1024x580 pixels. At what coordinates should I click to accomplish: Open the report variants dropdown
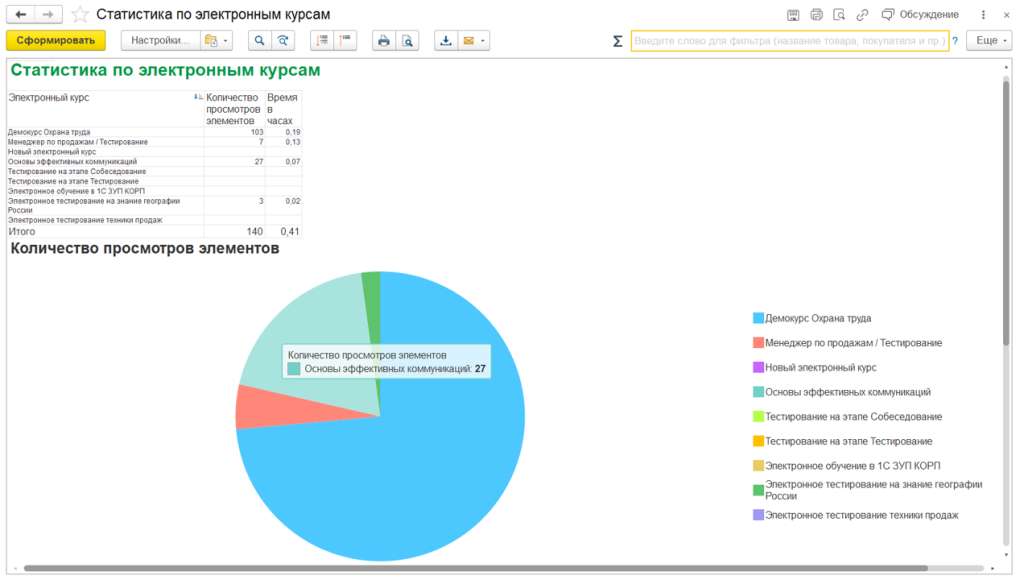pos(216,41)
